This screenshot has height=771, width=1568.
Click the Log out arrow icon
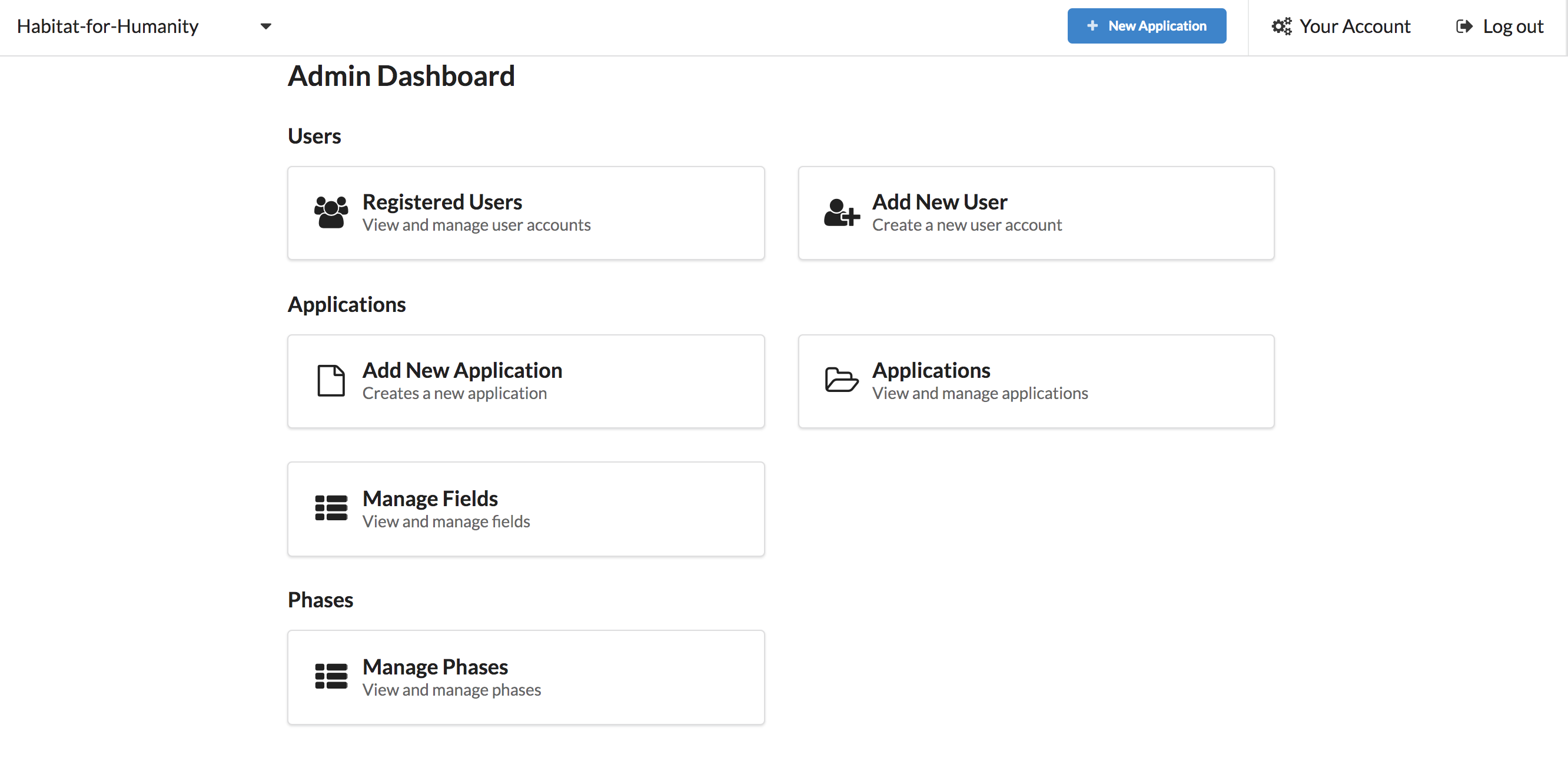1464,26
